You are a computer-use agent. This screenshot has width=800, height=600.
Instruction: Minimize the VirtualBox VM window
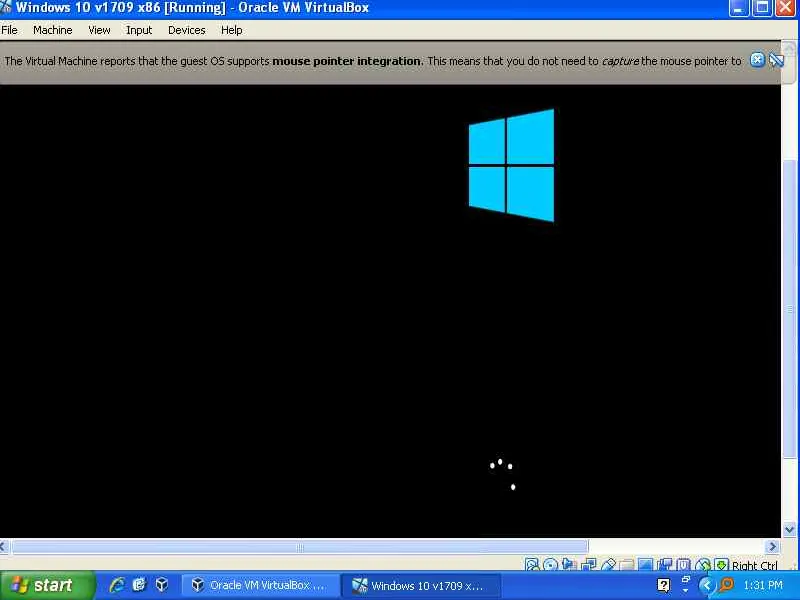[x=738, y=8]
